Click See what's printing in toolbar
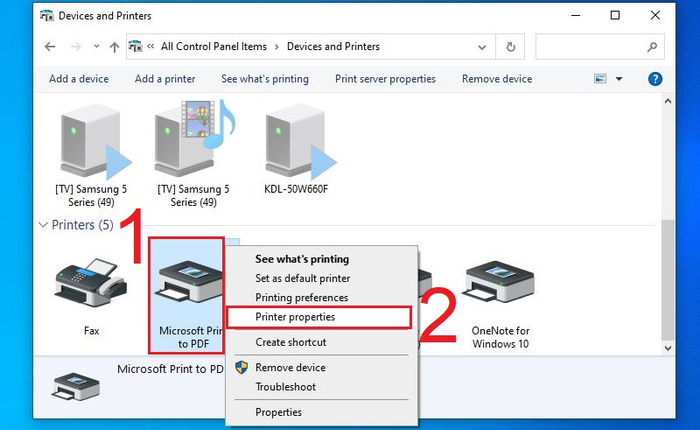Image resolution: width=700 pixels, height=430 pixels. click(x=265, y=79)
